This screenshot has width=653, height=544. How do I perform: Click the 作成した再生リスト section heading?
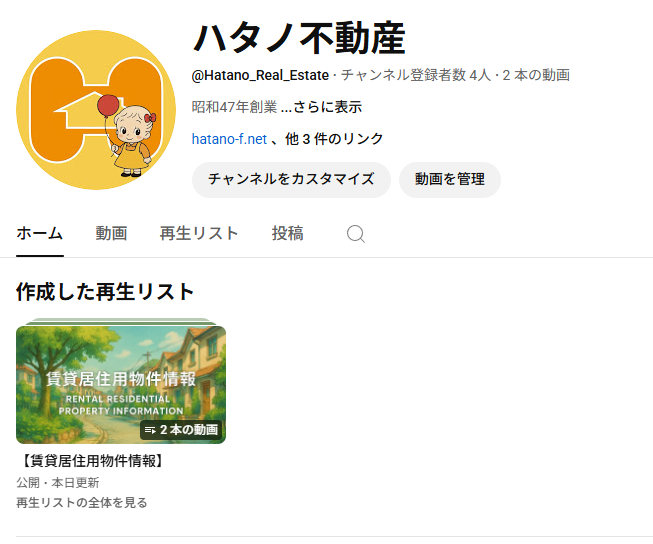point(105,292)
